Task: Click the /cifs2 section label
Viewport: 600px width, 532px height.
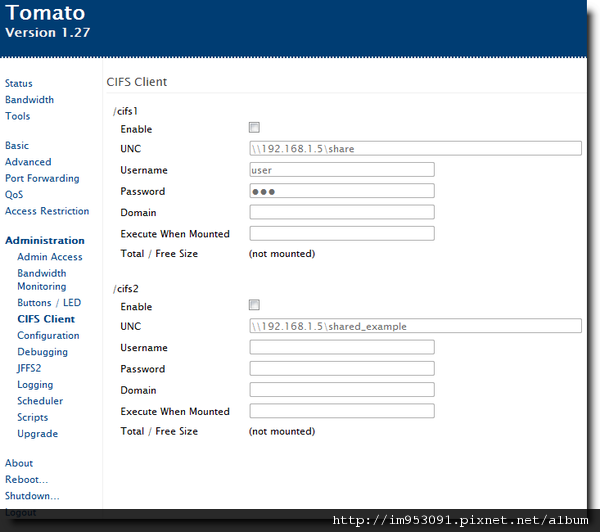Action: coord(126,289)
